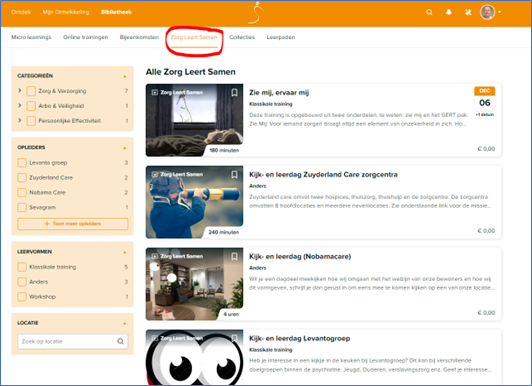Bookmark the Zuyderland Care kijk- en leerdag
This screenshot has width=532, height=386.
pos(234,174)
